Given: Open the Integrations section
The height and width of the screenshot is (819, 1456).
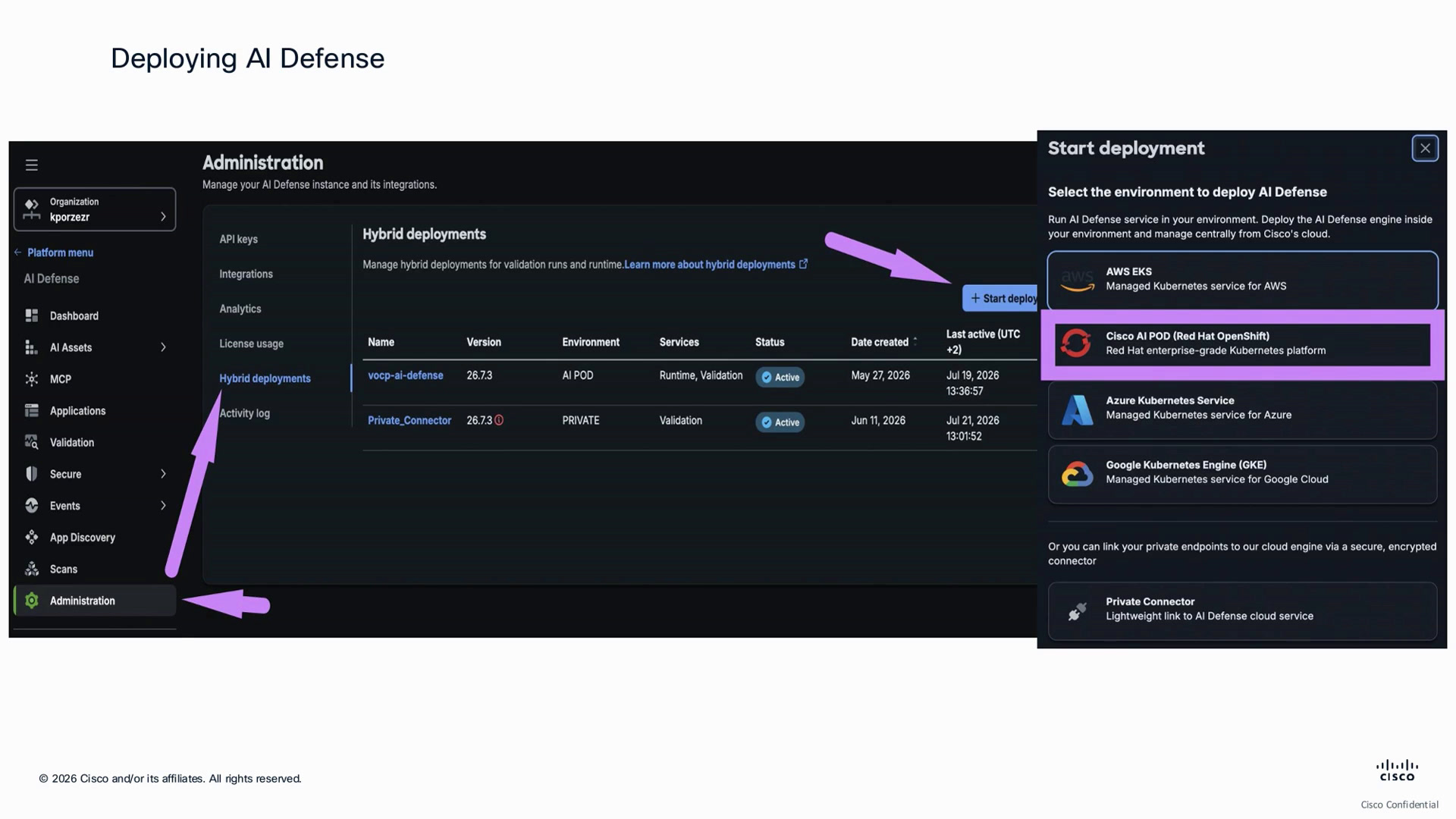Looking at the screenshot, I should 246,274.
